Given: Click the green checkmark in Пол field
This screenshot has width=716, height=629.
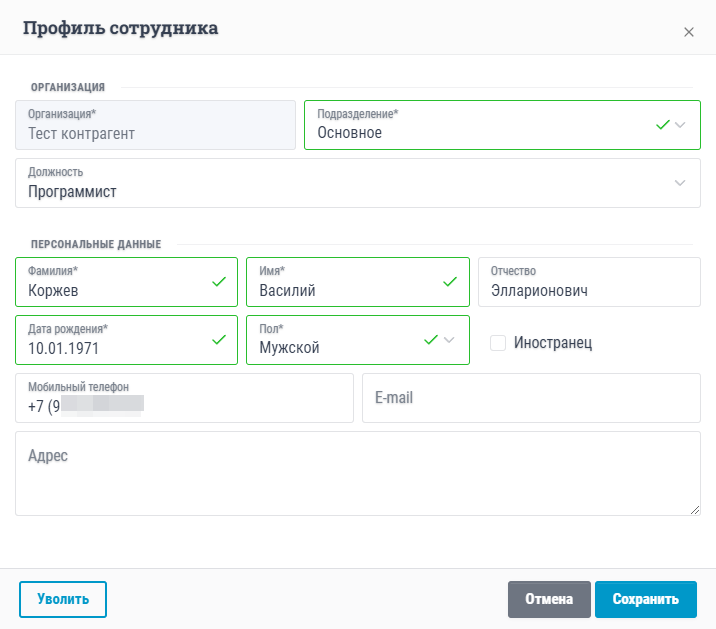Looking at the screenshot, I should [431, 340].
